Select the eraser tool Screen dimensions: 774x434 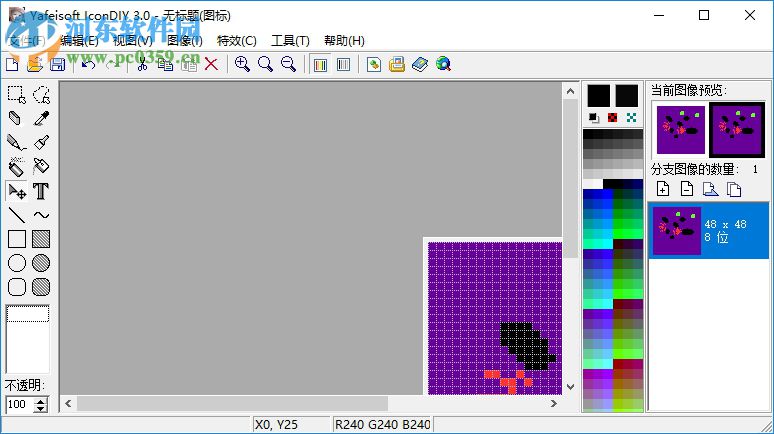click(x=17, y=118)
